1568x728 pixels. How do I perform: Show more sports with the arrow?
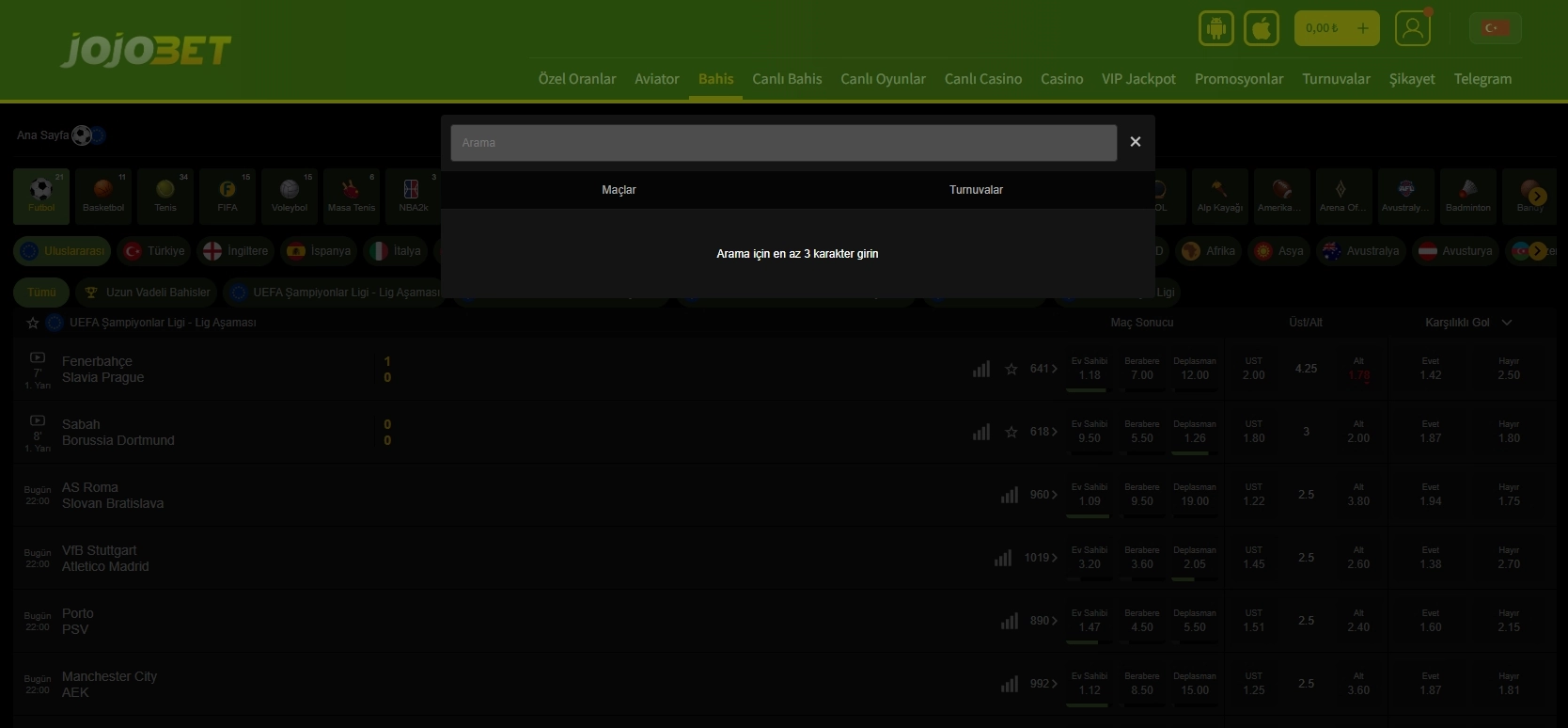coord(1538,196)
